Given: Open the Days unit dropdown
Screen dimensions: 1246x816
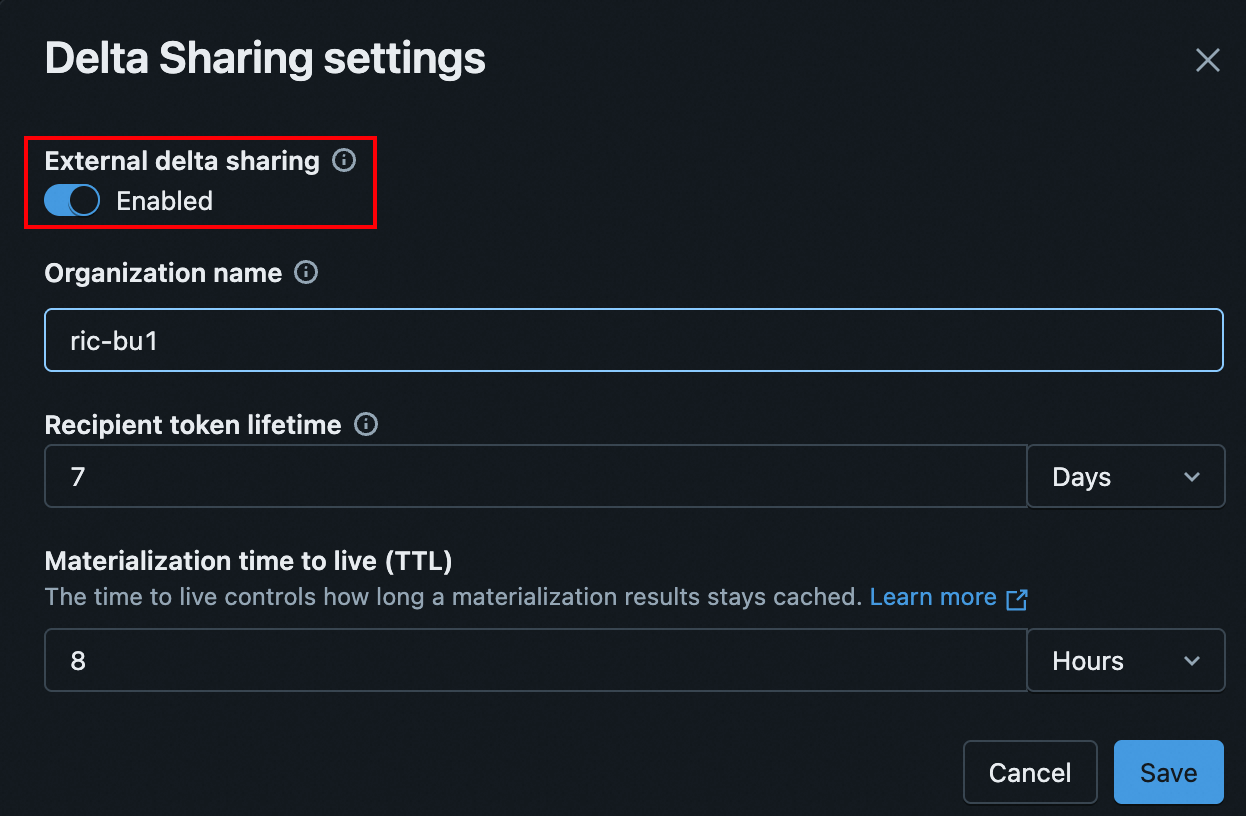Looking at the screenshot, I should click(1125, 477).
